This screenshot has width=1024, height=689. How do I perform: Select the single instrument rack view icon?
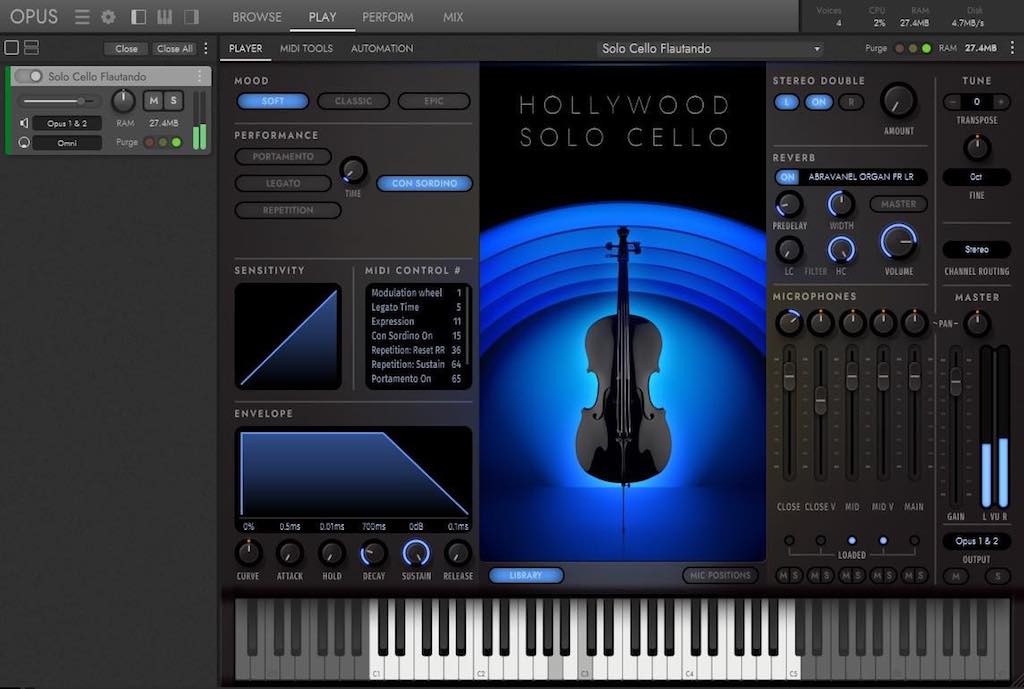[x=12, y=48]
